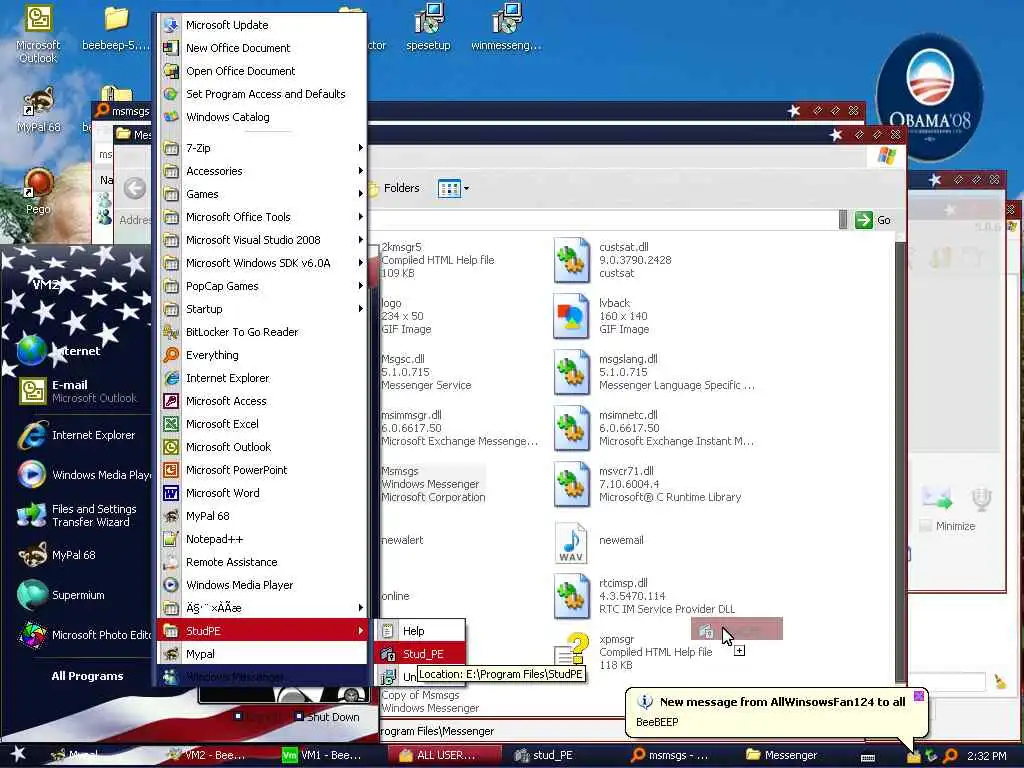Screen dimensions: 1024x768
Task: Open the spesetup desktop icon
Action: (428, 27)
